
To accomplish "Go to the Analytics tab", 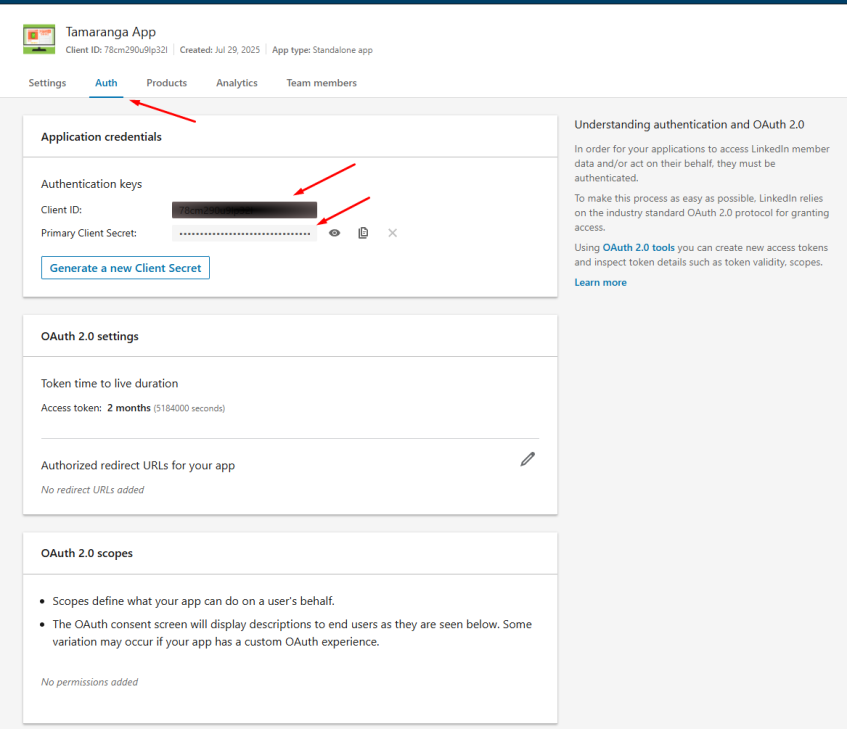I will coord(237,83).
